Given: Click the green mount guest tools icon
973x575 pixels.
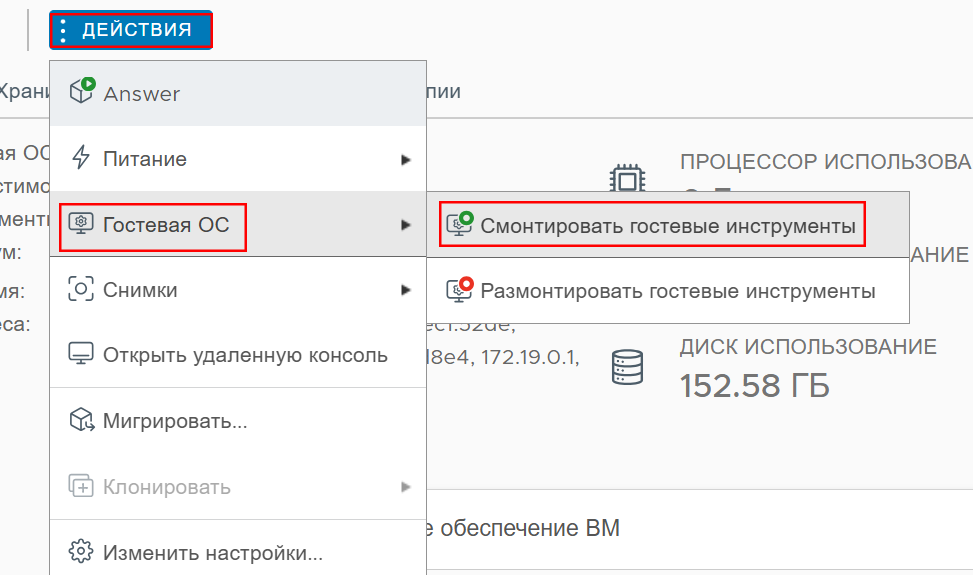Looking at the screenshot, I should point(460,223).
